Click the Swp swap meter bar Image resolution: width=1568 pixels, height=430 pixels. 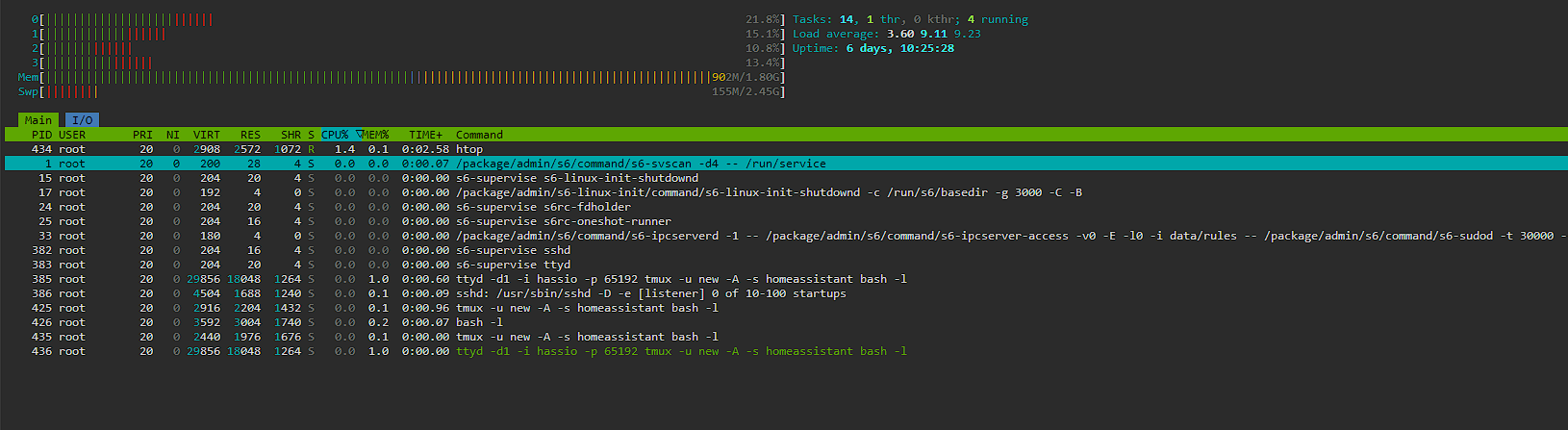click(x=402, y=91)
